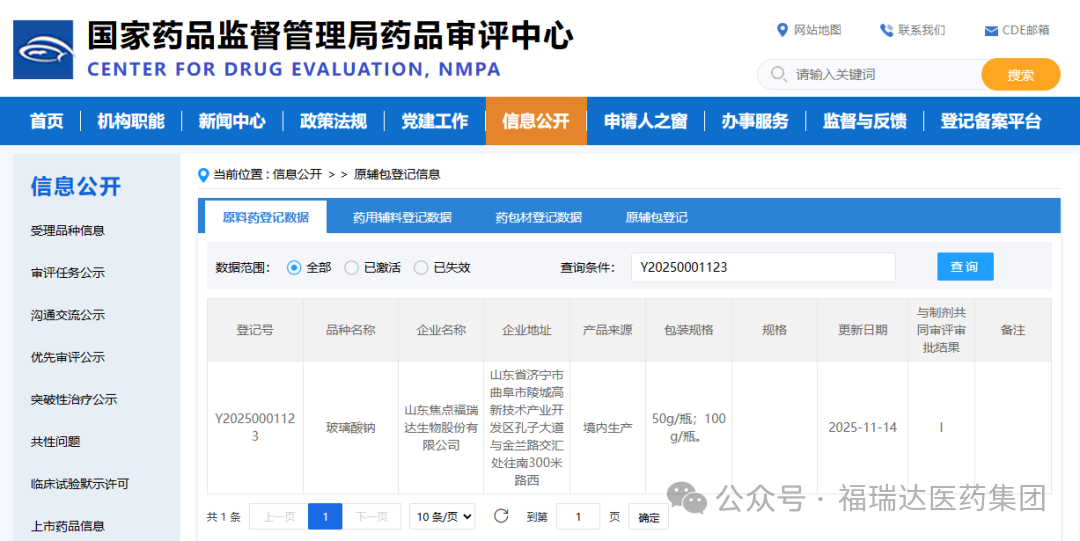Viewport: 1080px width, 541px height.
Task: Open the 10条/页 page size dropdown
Action: click(442, 516)
